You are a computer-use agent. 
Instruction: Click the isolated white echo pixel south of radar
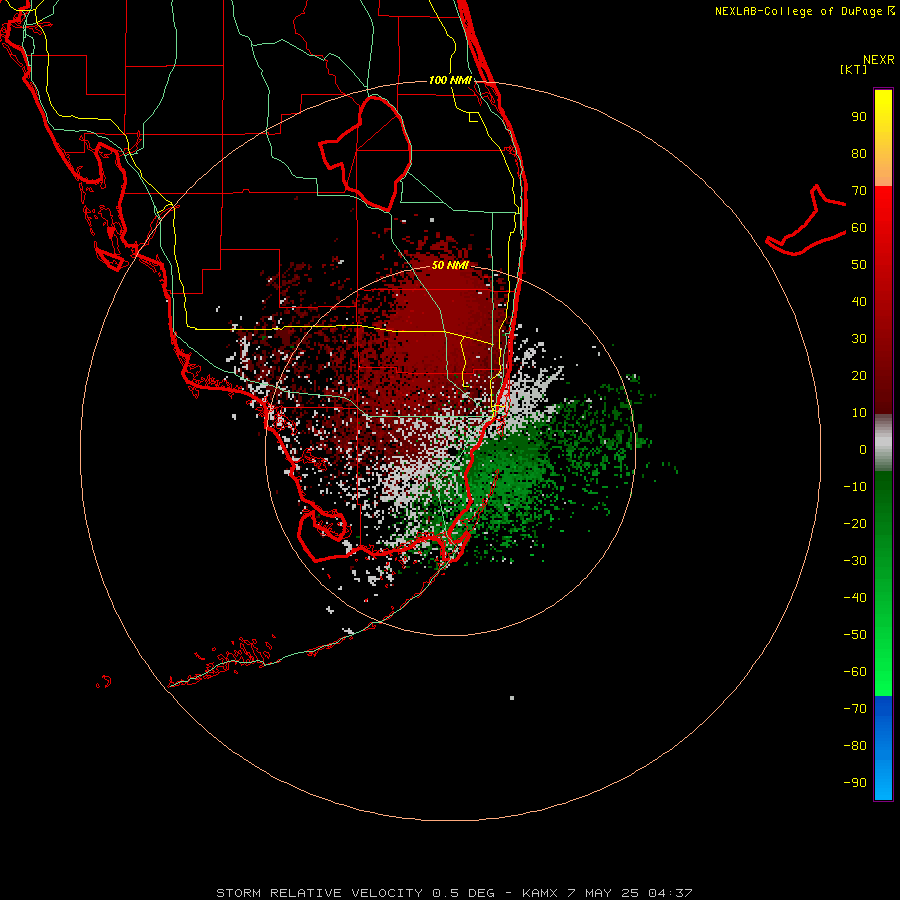point(511,698)
